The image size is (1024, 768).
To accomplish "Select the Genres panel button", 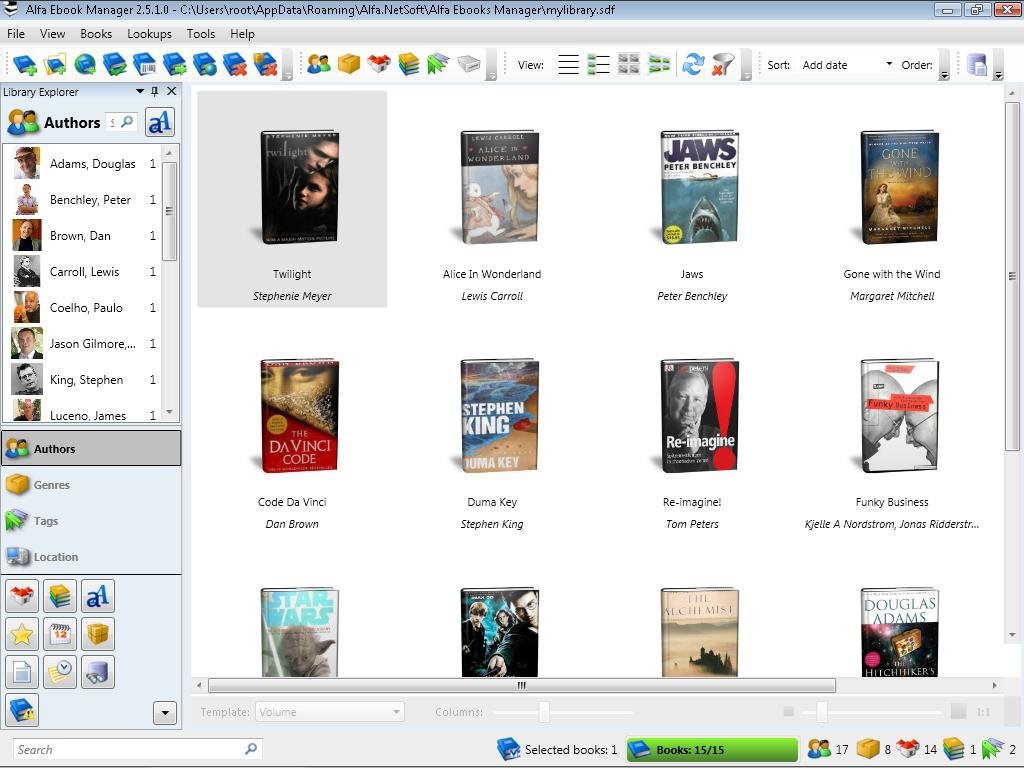I will (x=91, y=485).
